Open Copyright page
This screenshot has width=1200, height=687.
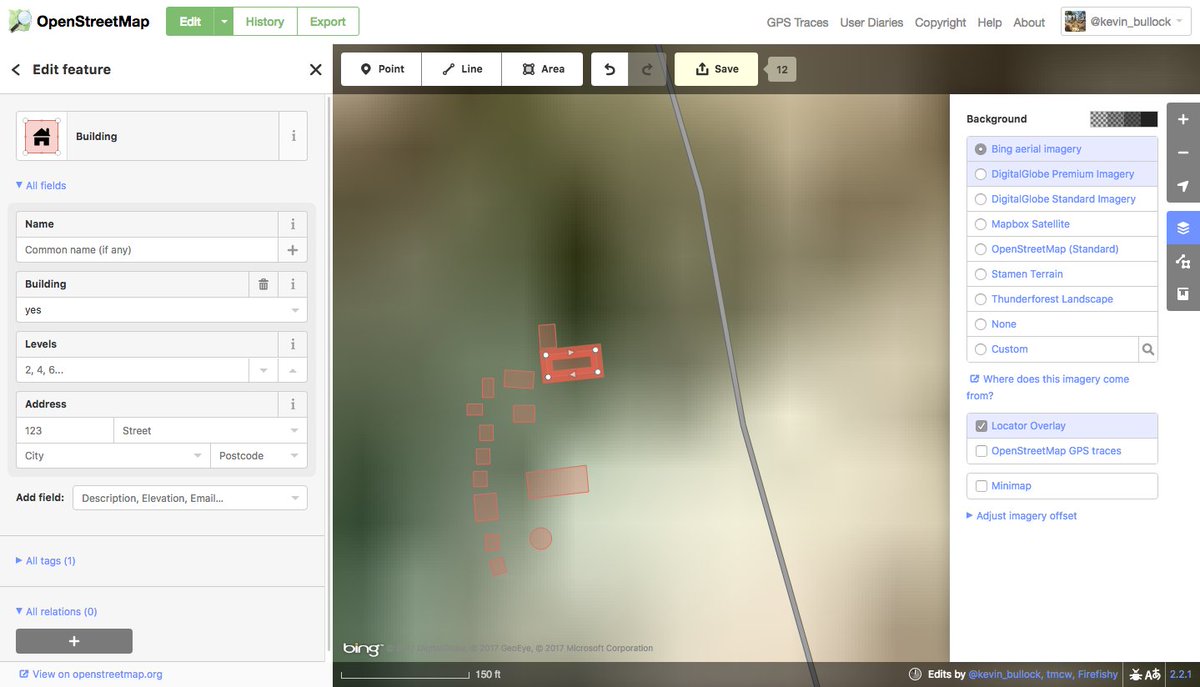click(x=940, y=22)
